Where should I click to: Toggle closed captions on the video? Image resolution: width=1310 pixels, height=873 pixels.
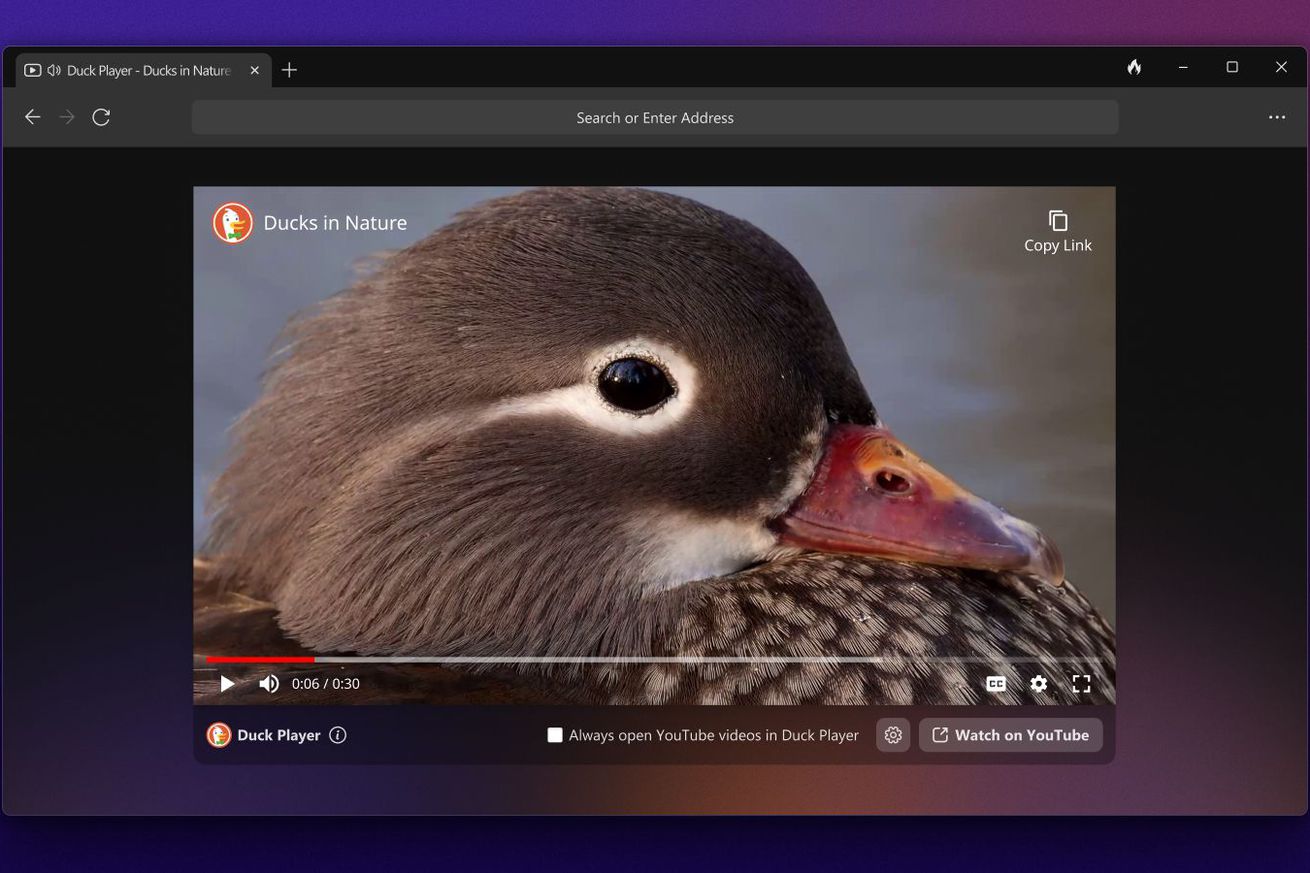tap(996, 684)
